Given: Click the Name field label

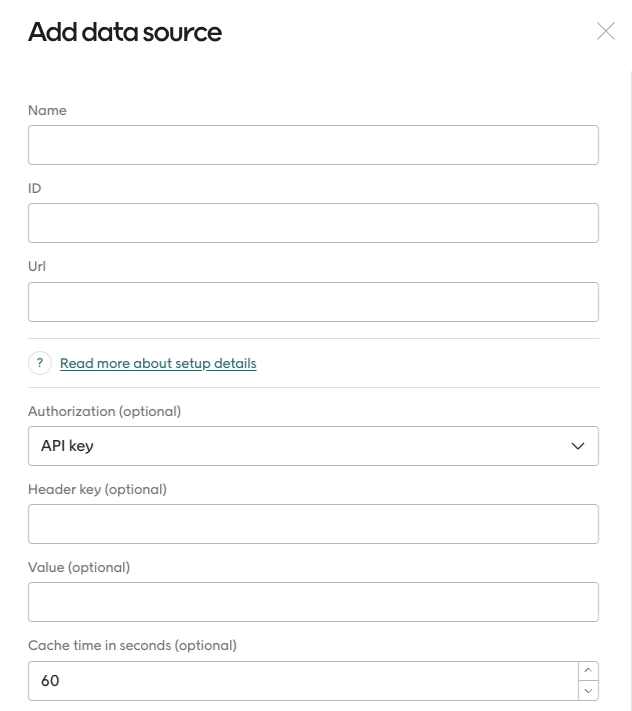Looking at the screenshot, I should (47, 110).
